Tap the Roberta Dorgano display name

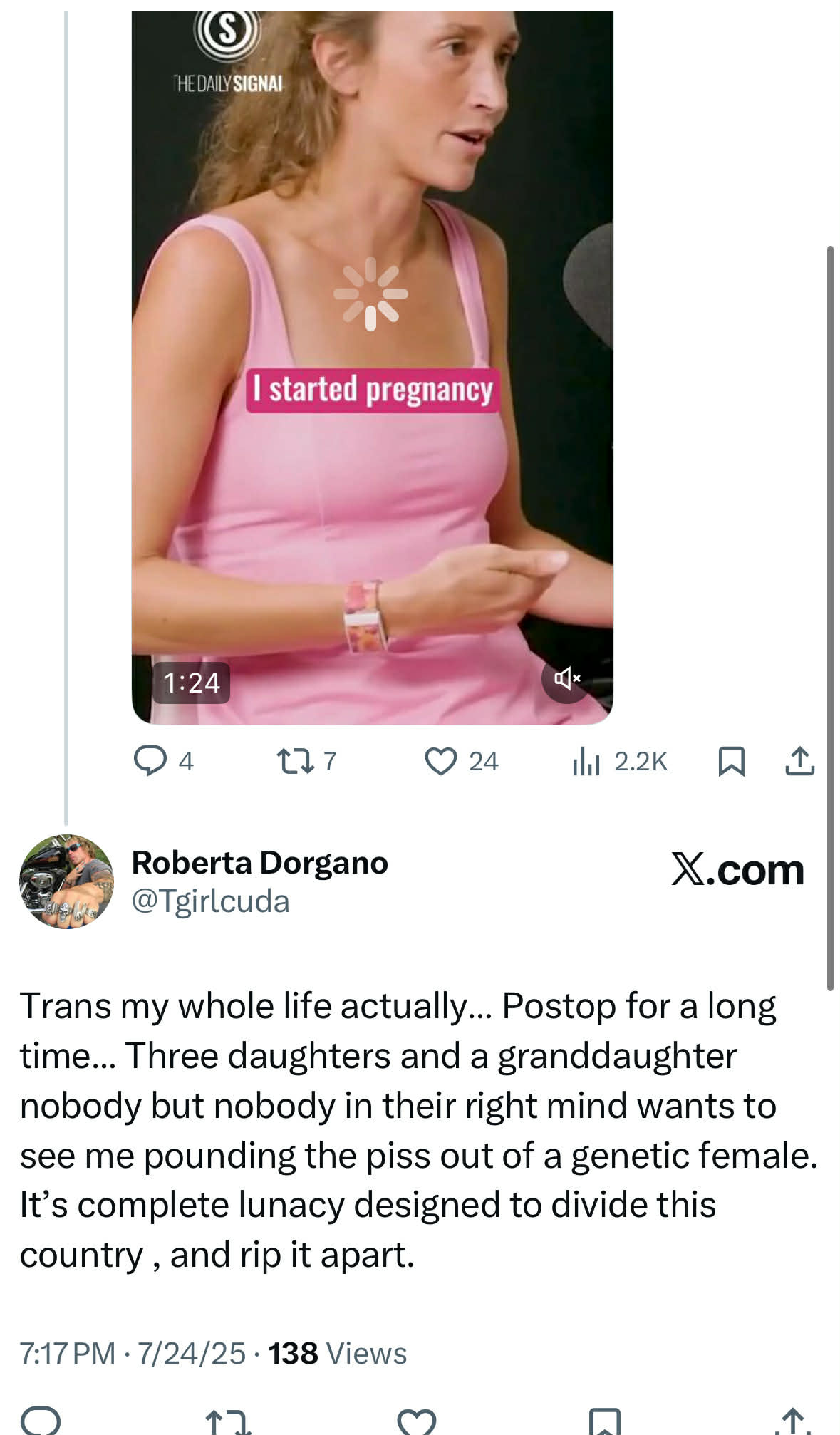(259, 863)
